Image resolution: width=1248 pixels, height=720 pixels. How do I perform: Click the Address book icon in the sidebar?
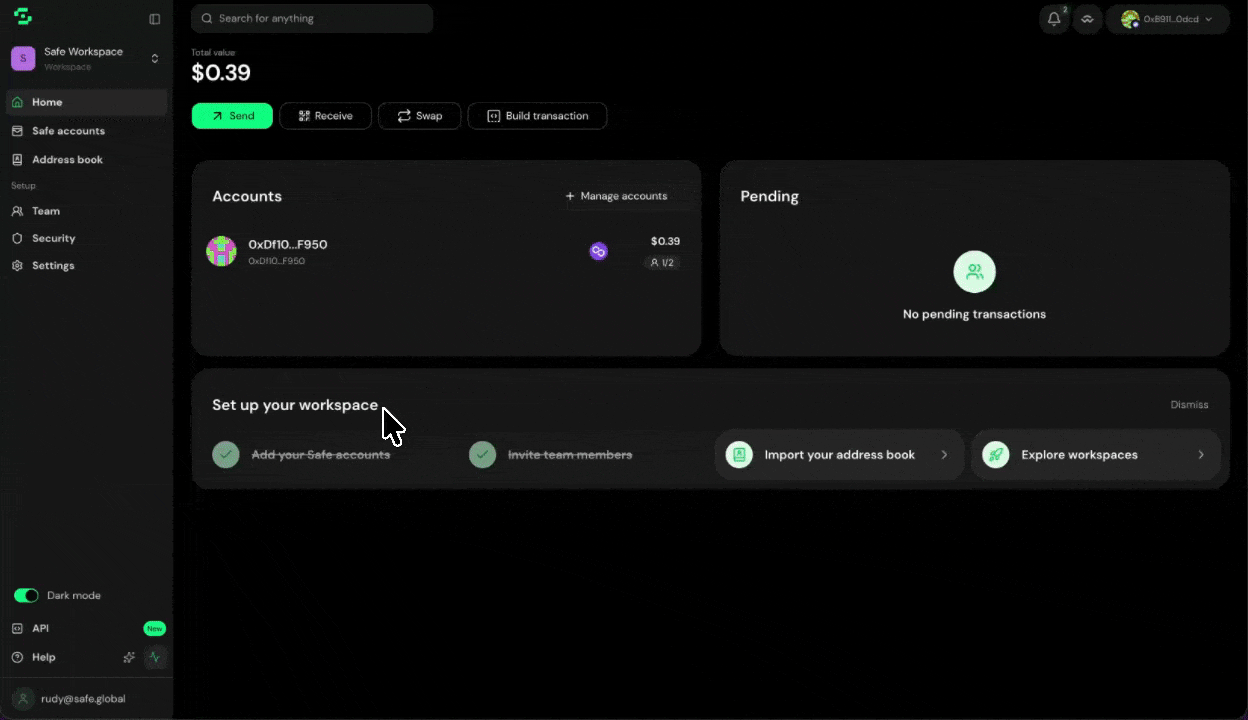[x=17, y=160]
